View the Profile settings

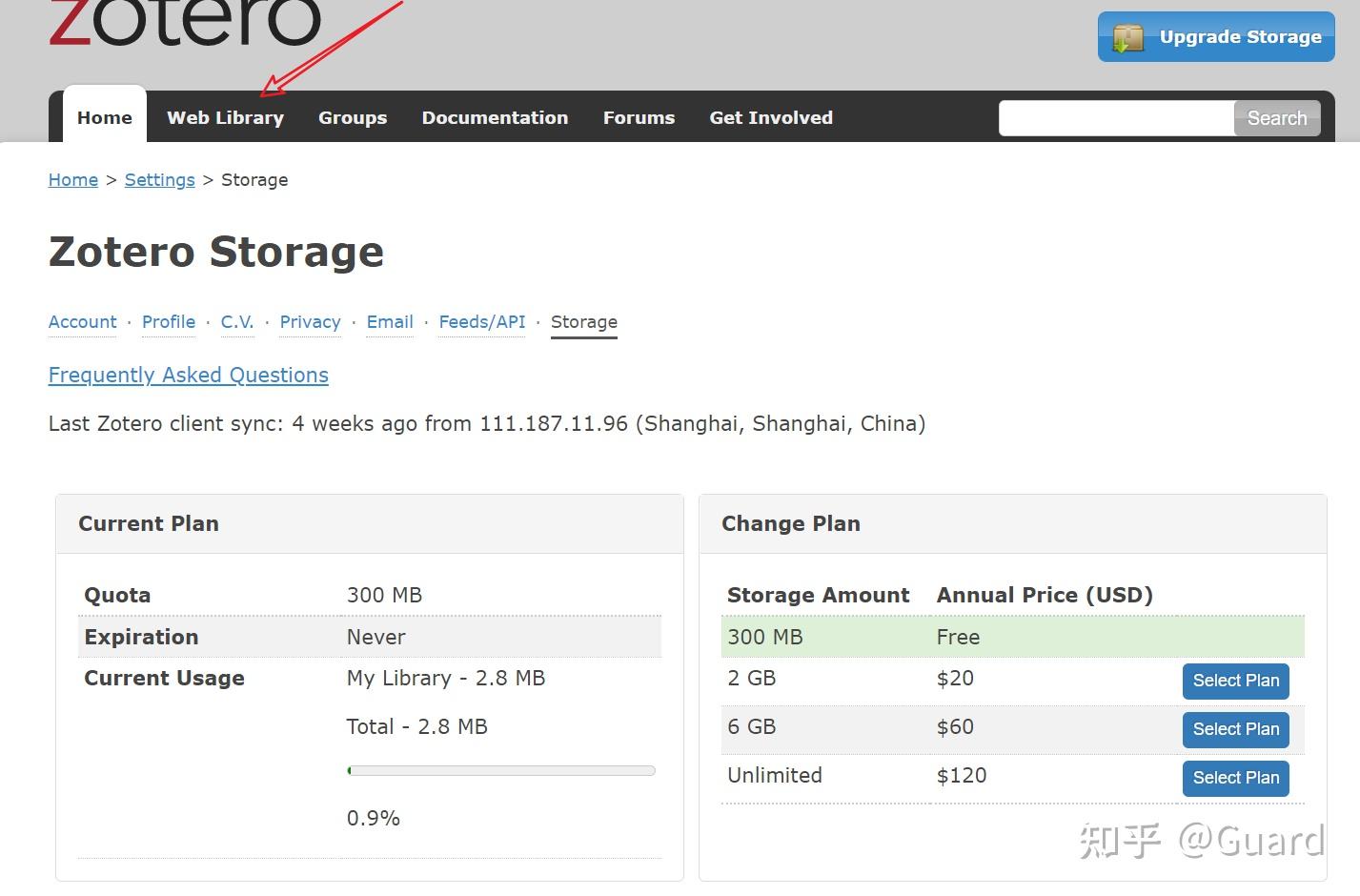pyautogui.click(x=168, y=322)
